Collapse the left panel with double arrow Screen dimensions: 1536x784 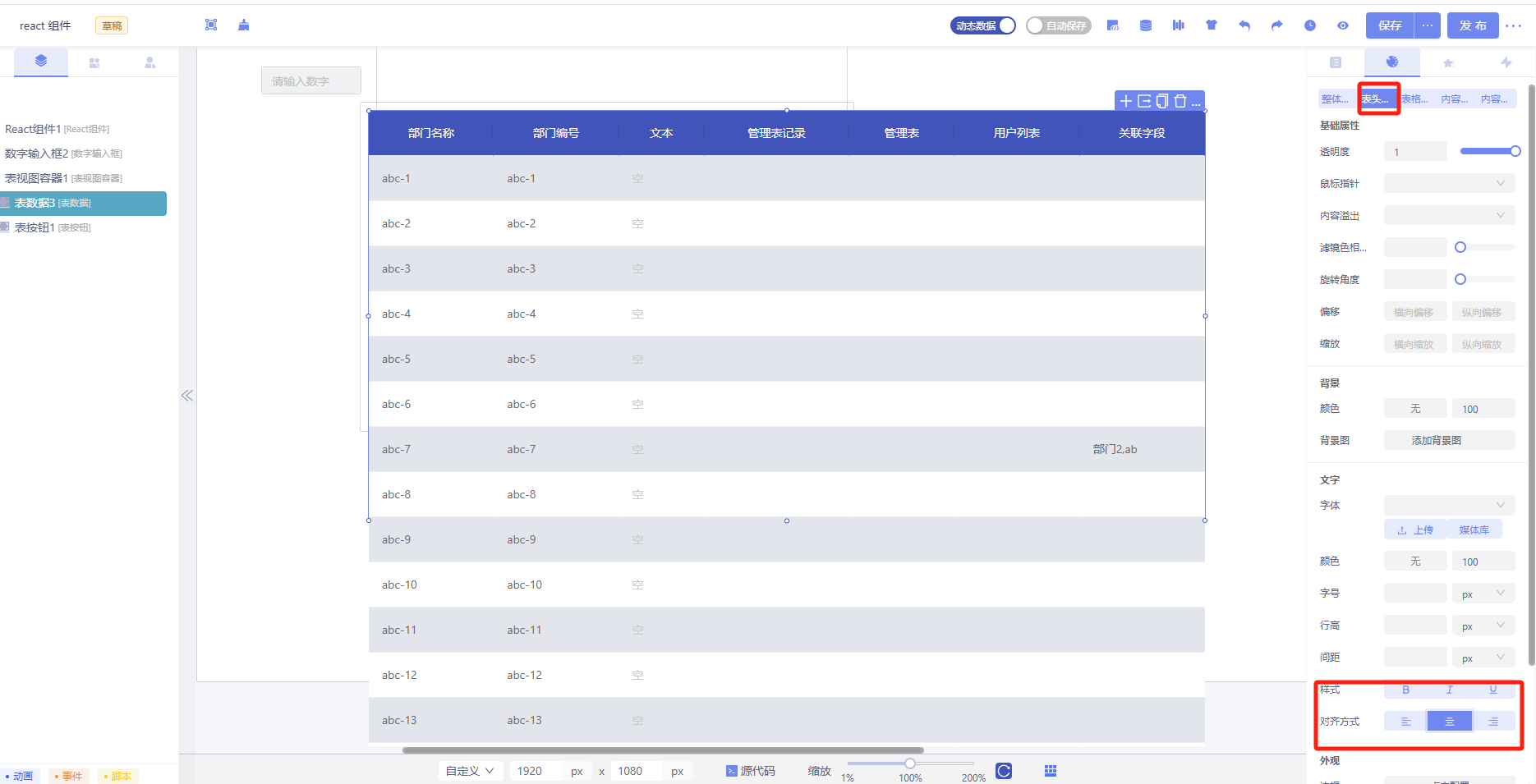tap(187, 396)
